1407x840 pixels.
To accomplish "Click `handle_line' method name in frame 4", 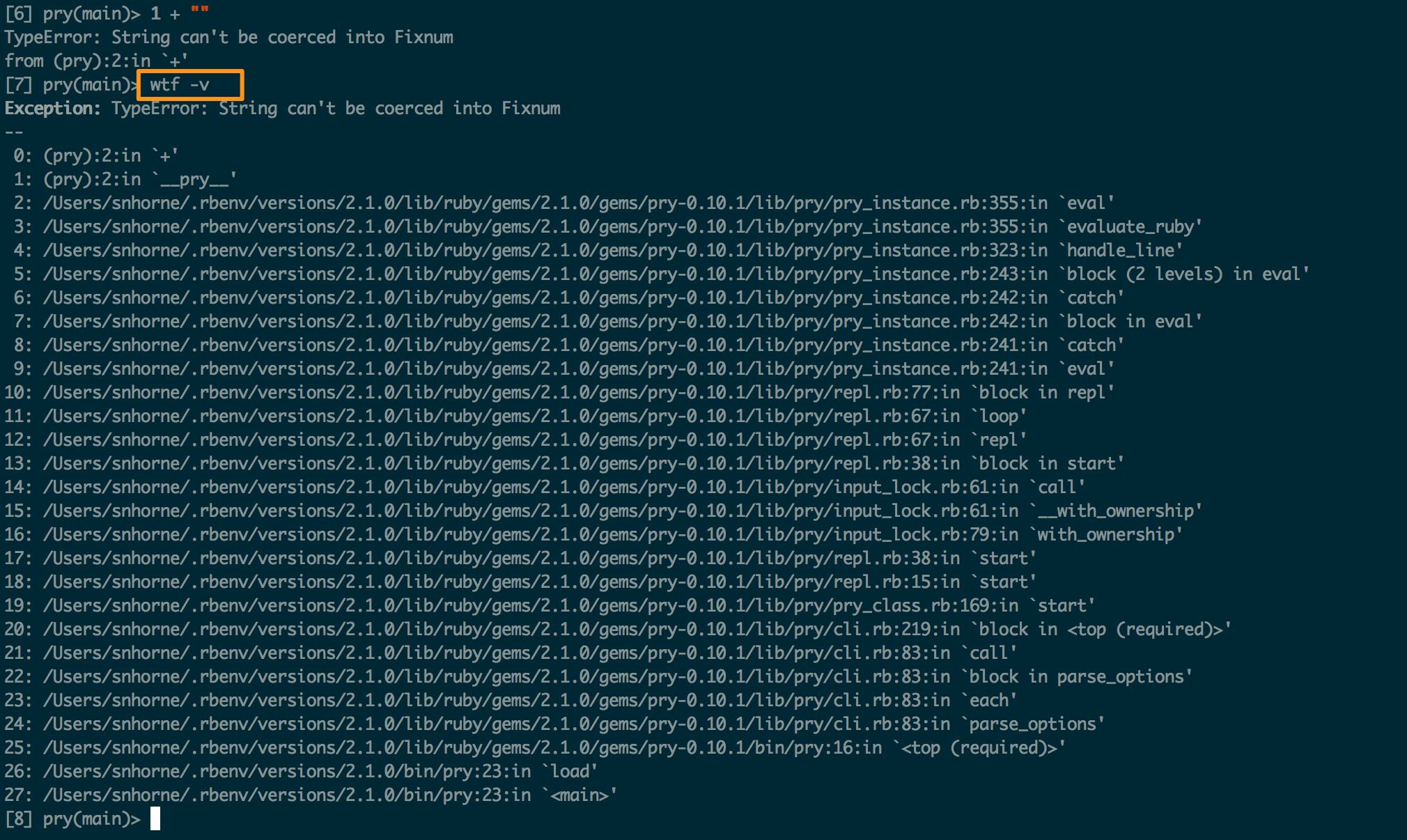I will 1120,251.
